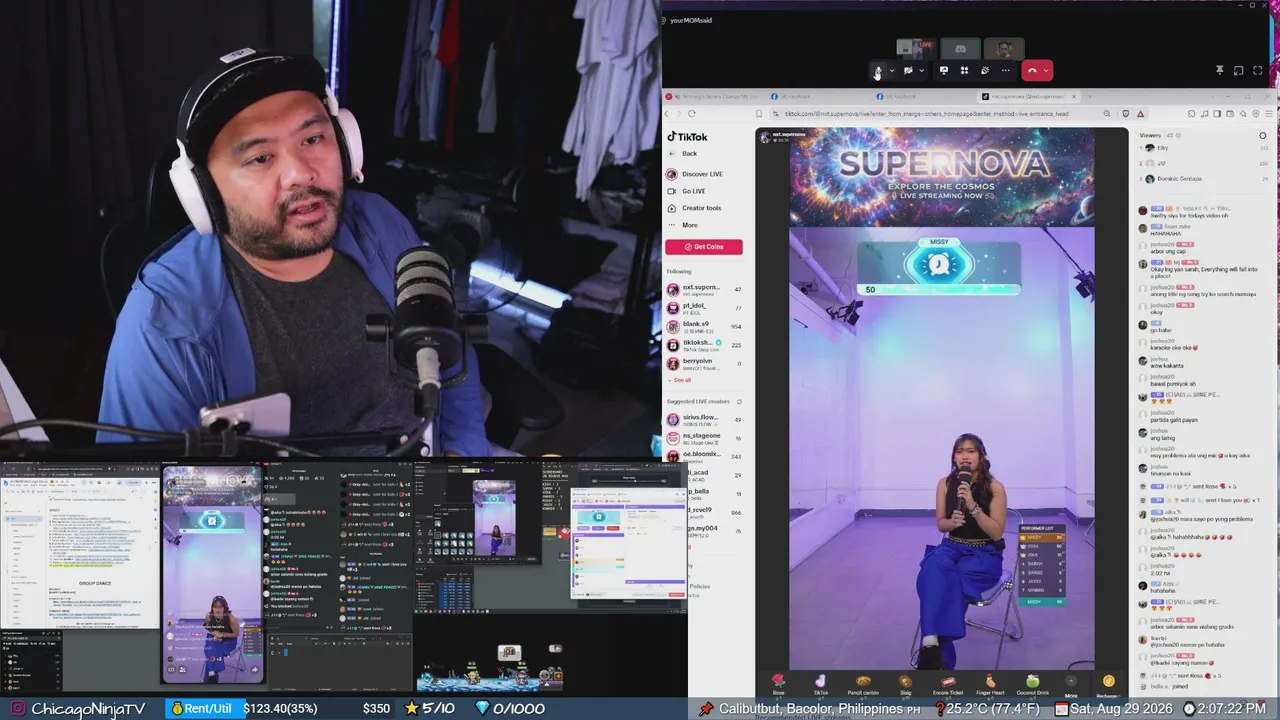
Task: Open sirius.flow suggested LIVE creator
Action: pyautogui.click(x=704, y=420)
